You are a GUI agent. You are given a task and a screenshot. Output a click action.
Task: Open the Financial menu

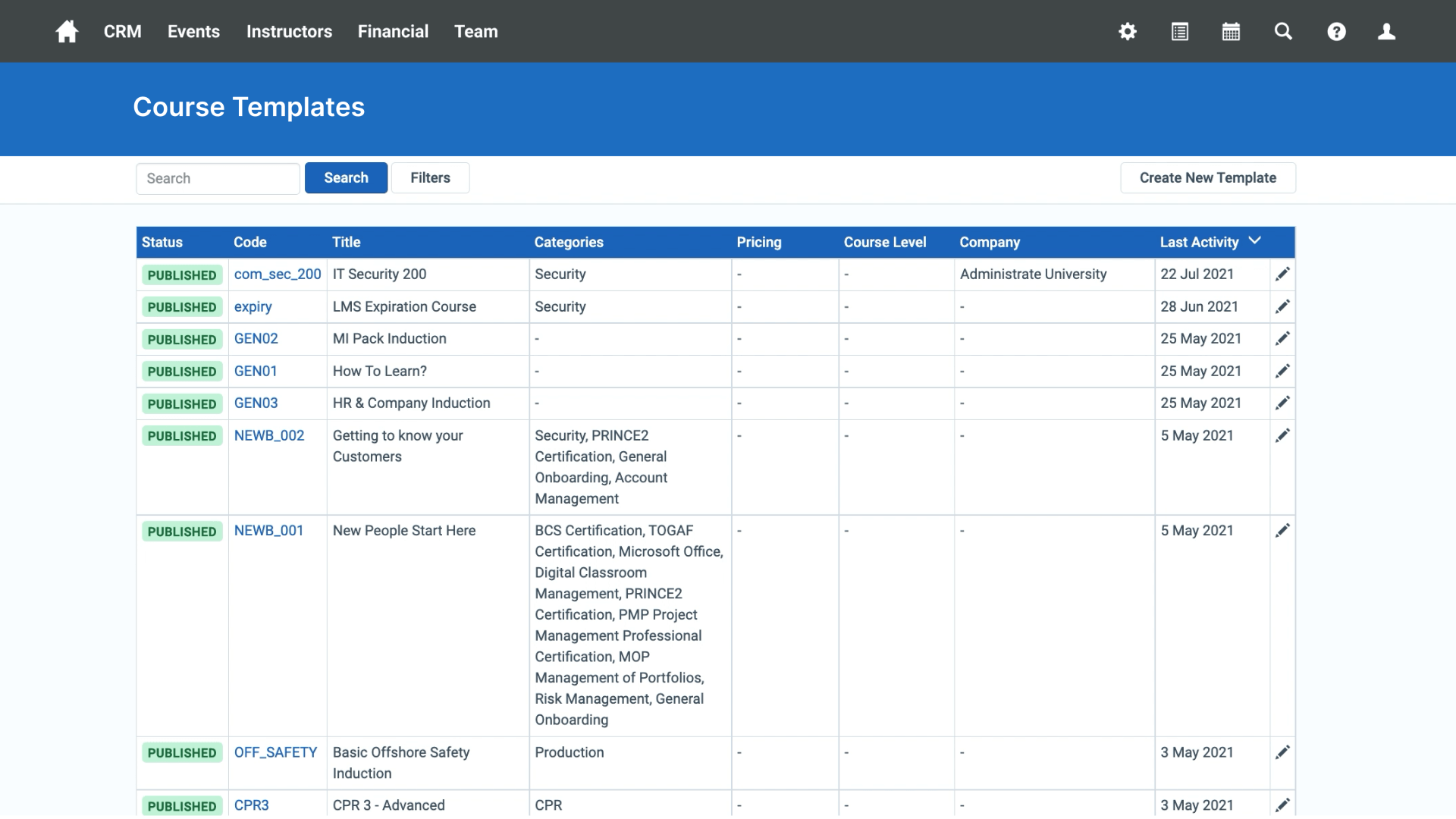coord(393,31)
